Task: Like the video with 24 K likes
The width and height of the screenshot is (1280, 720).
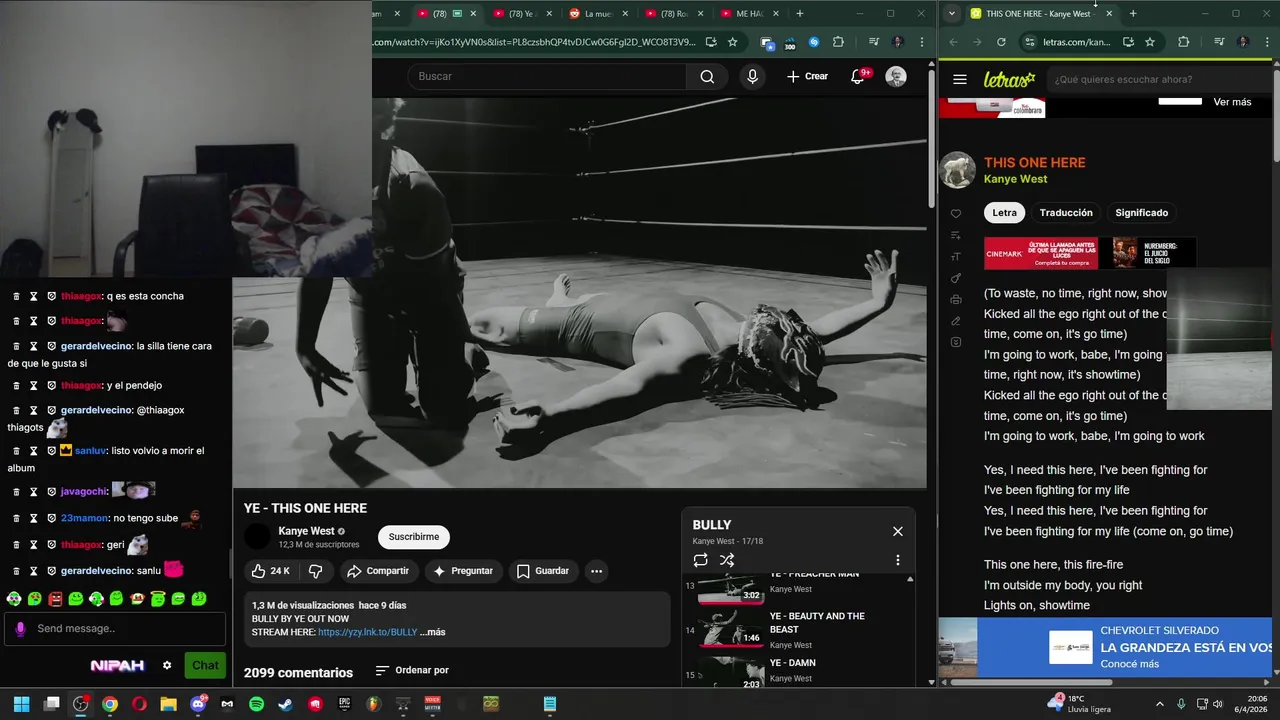Action: click(x=270, y=571)
